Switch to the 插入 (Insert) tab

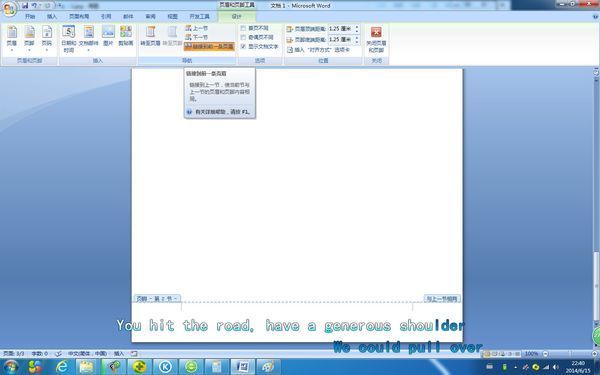click(x=52, y=16)
